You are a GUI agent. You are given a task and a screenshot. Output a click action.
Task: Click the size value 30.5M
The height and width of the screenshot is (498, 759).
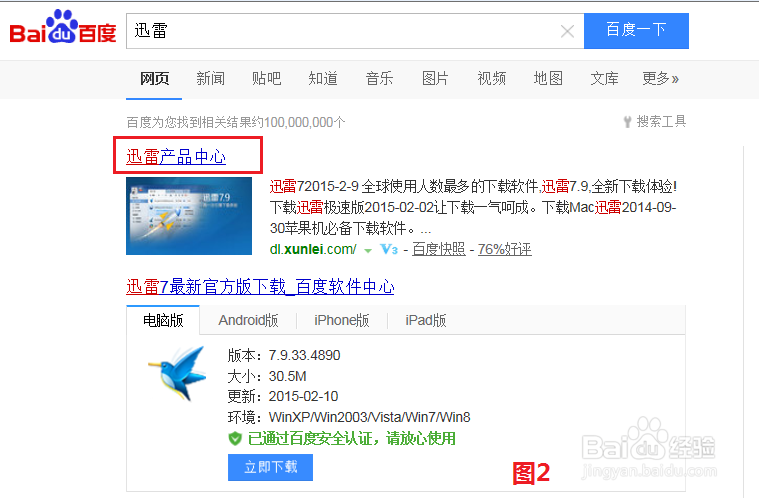(x=288, y=377)
